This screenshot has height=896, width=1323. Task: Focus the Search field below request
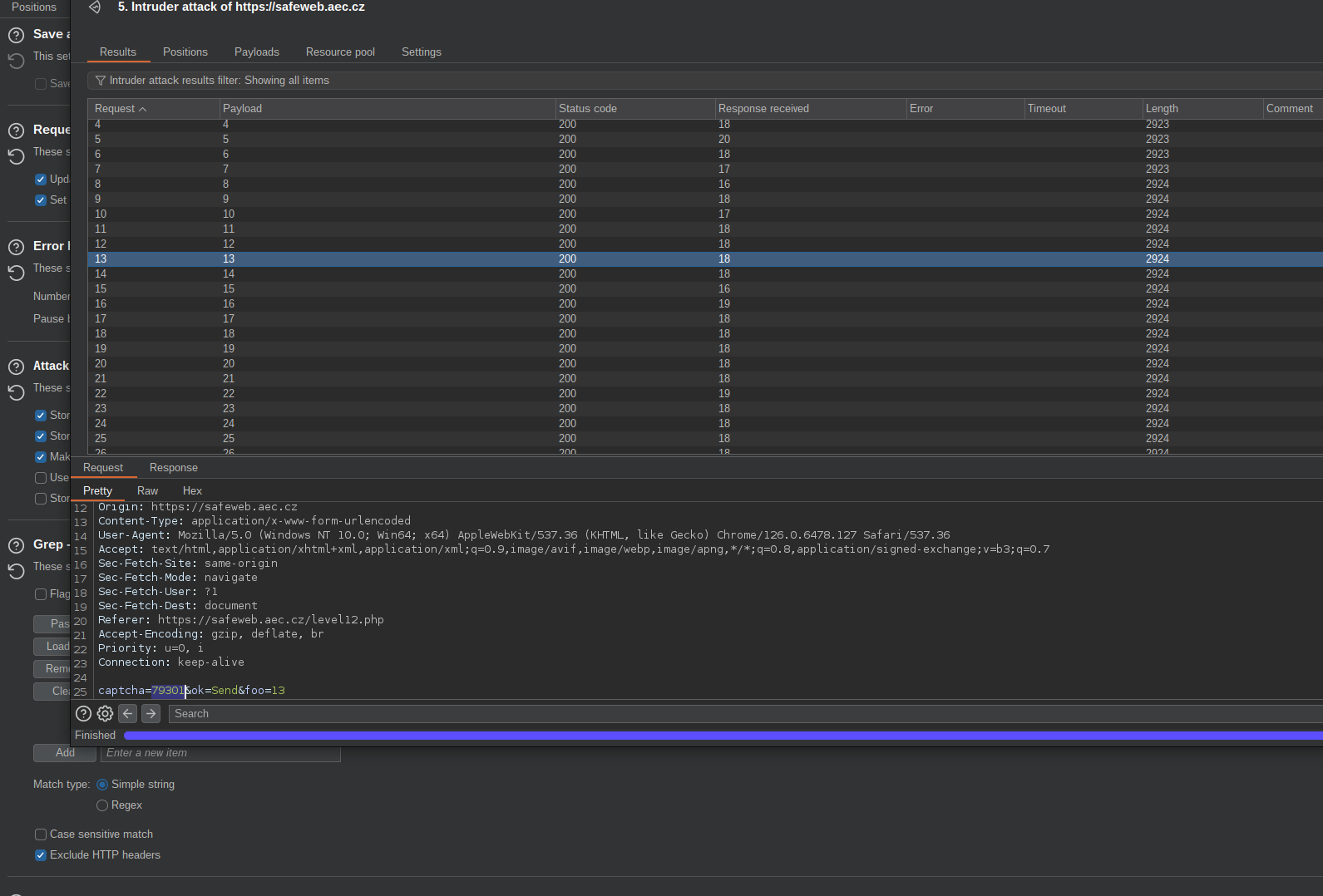745,714
